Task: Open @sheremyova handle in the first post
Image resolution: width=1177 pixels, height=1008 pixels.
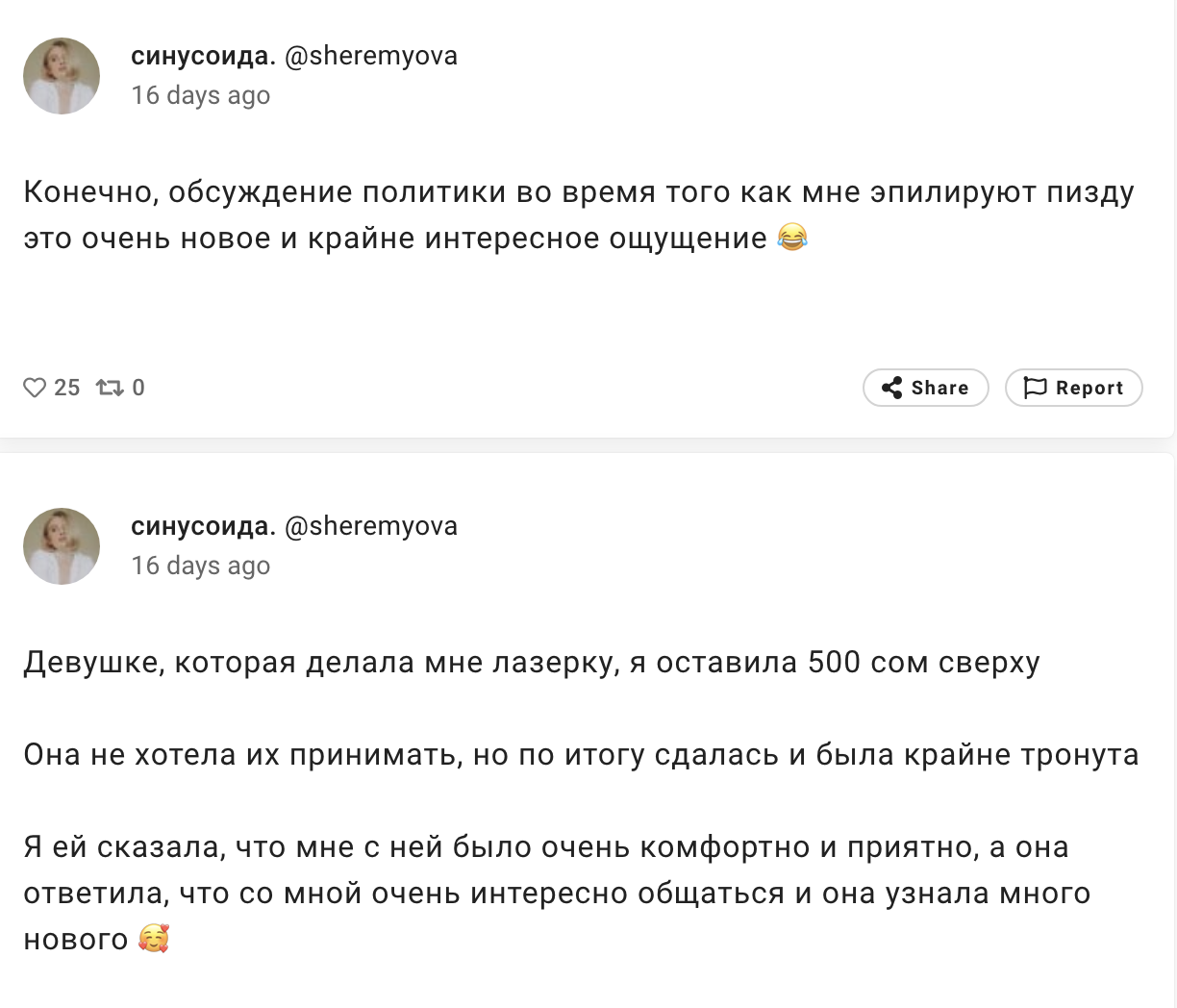Action: point(371,56)
